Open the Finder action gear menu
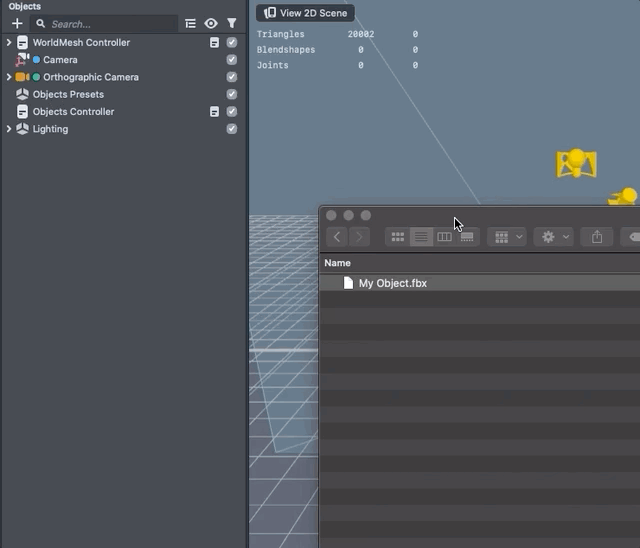640x548 pixels. pos(555,237)
